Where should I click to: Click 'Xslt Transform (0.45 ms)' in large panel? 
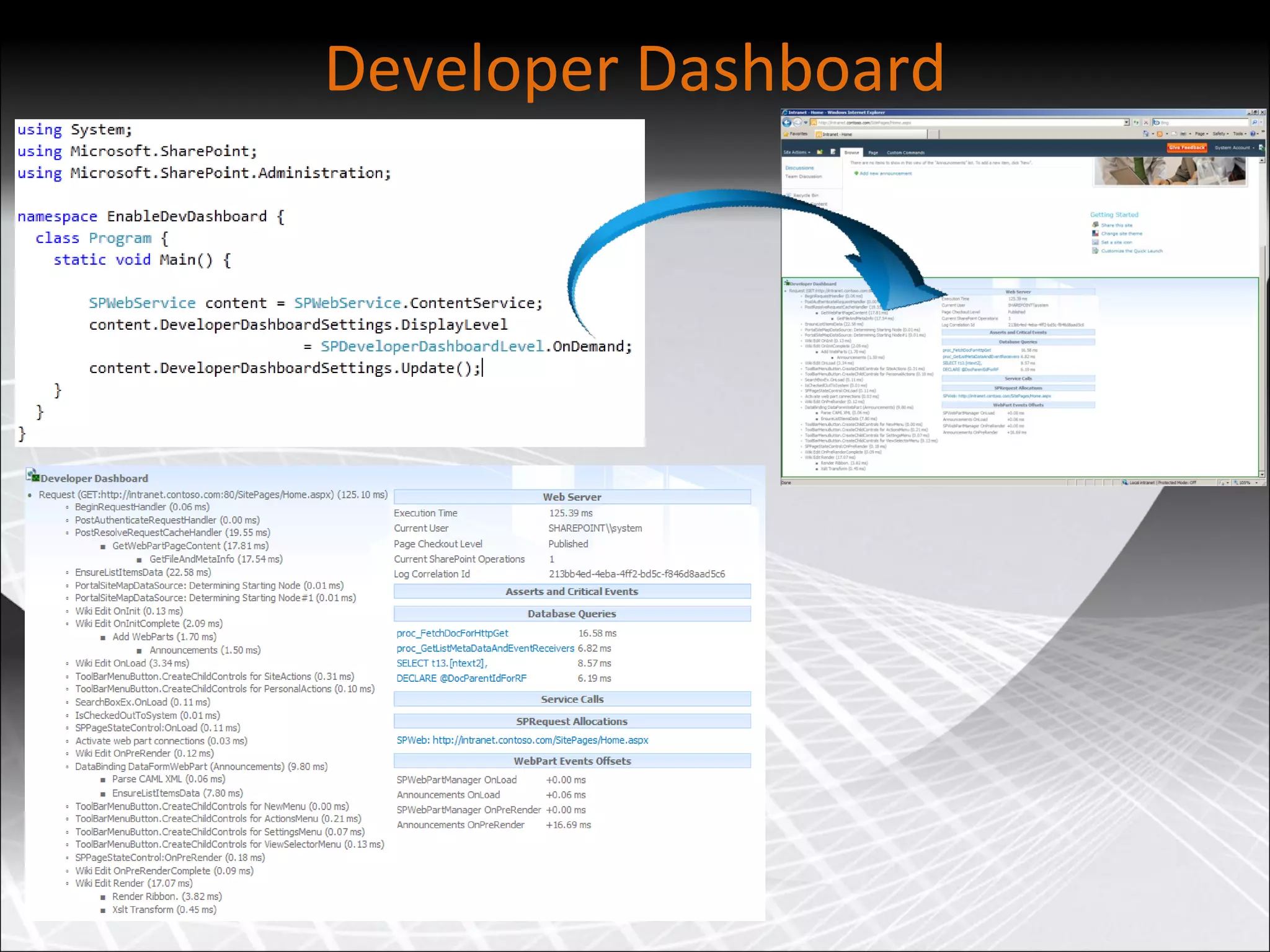164,909
